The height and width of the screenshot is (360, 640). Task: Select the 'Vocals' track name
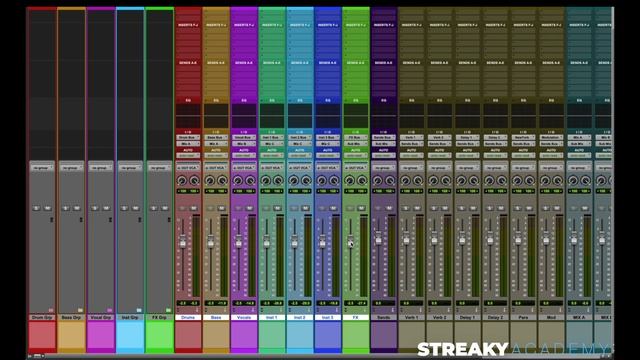click(x=244, y=317)
